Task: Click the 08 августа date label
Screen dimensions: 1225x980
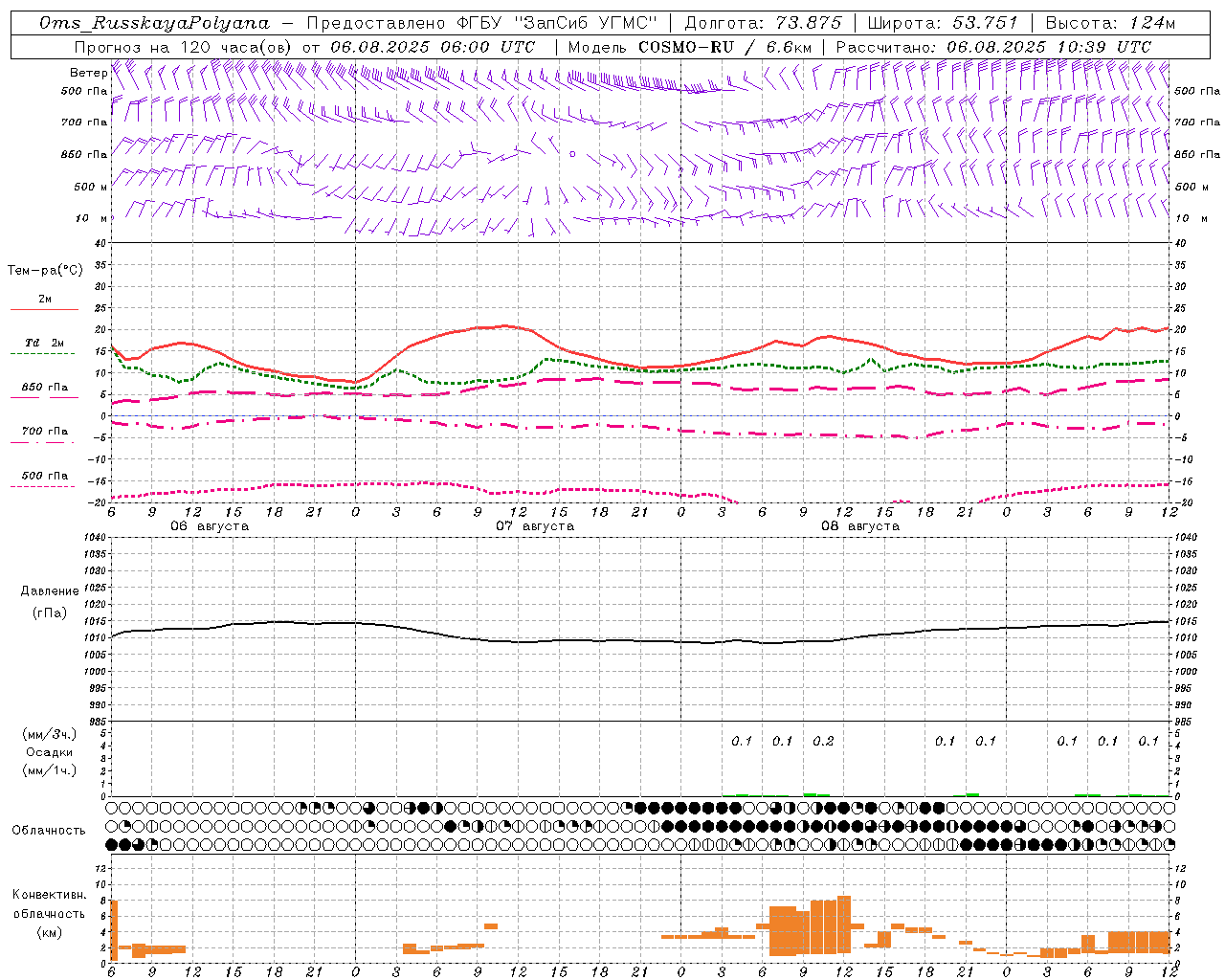Action: pos(860,526)
